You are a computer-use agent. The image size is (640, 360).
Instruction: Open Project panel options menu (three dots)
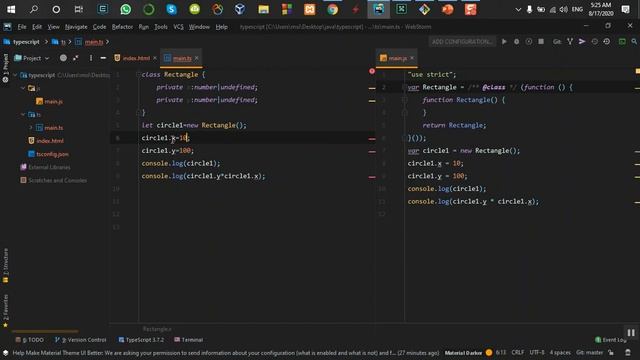pos(91,58)
